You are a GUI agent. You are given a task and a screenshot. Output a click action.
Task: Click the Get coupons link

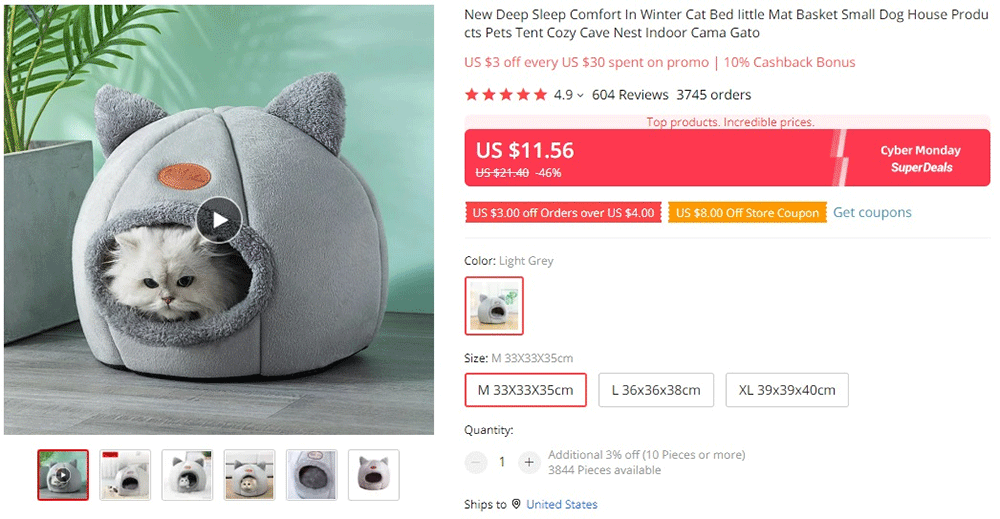(872, 213)
